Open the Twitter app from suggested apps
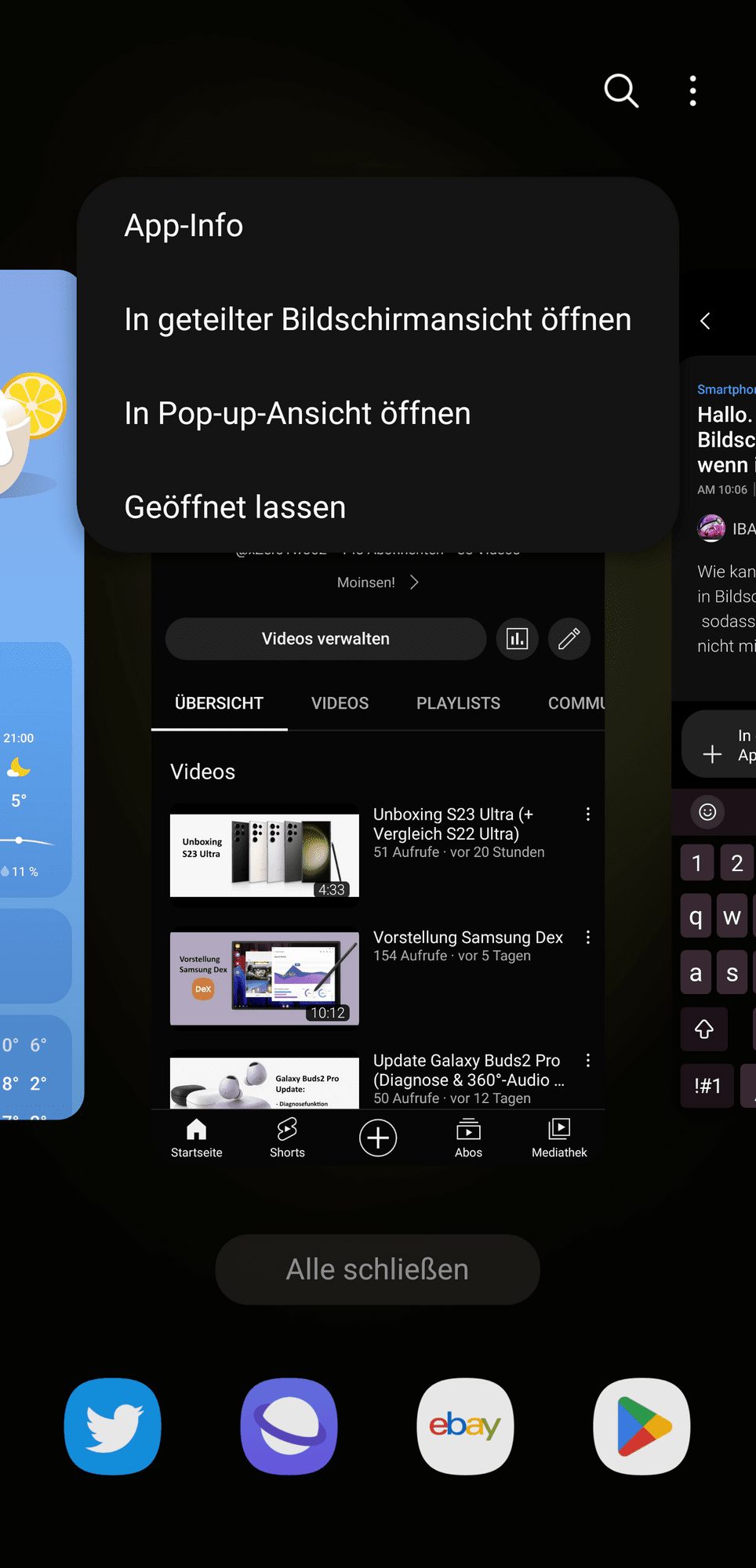 tap(113, 1426)
